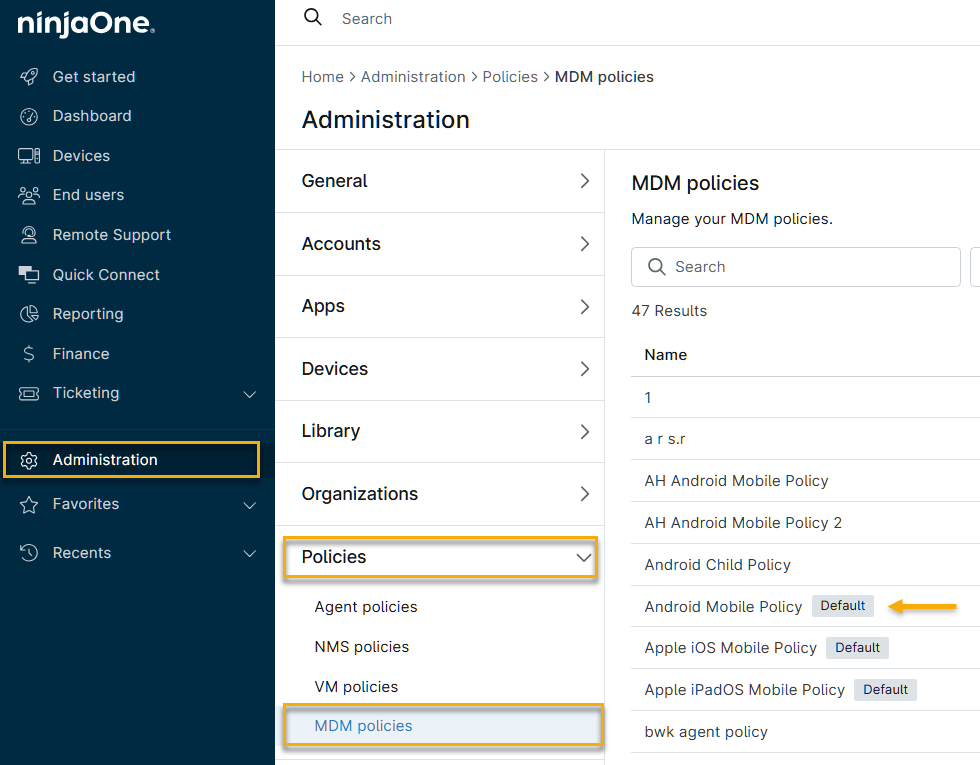Expand the Ticketing sidebar section chevron
The height and width of the screenshot is (765, 980).
point(249,394)
